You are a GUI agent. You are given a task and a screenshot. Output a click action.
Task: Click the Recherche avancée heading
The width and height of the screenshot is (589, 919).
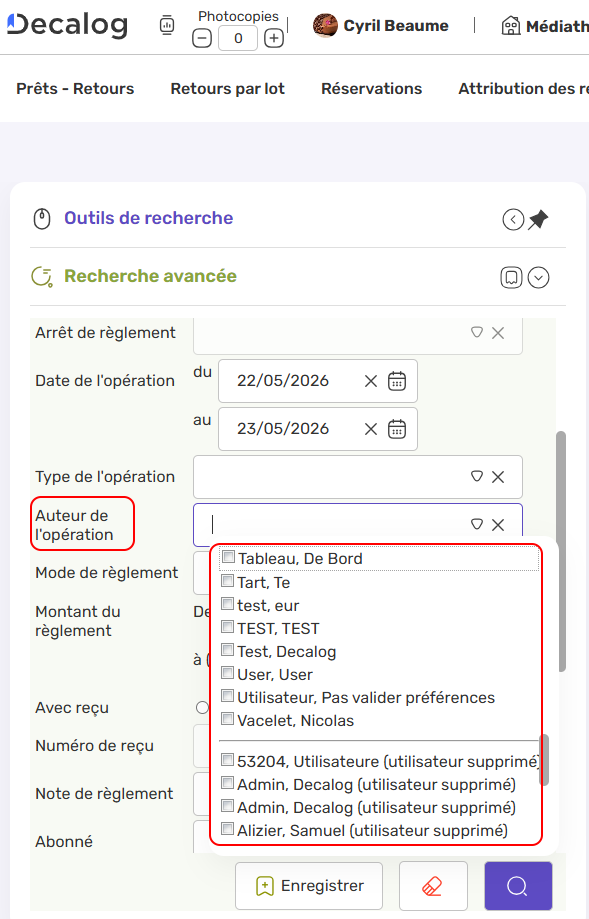[x=150, y=276]
